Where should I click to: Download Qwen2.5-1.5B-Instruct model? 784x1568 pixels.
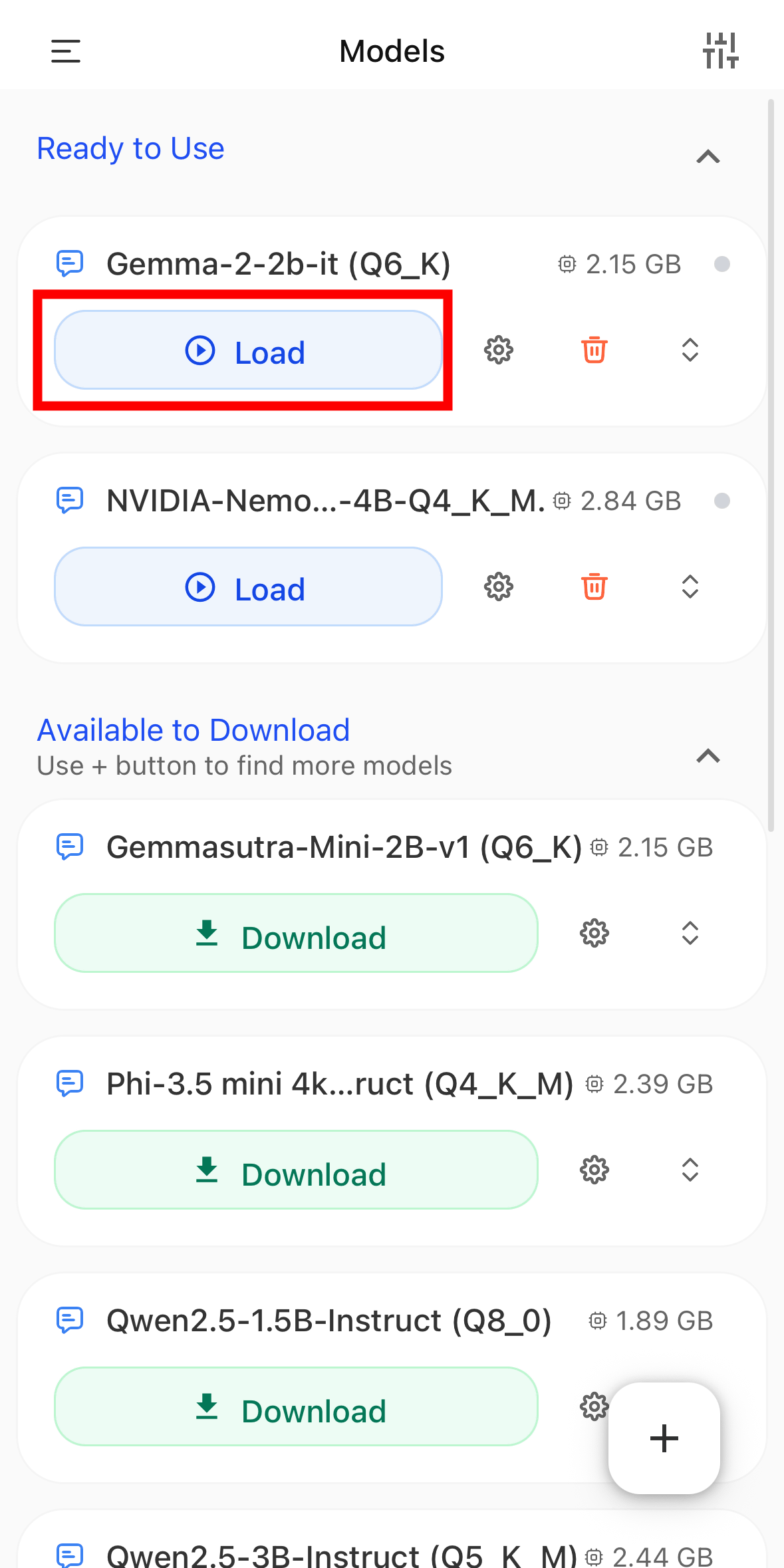(295, 1406)
